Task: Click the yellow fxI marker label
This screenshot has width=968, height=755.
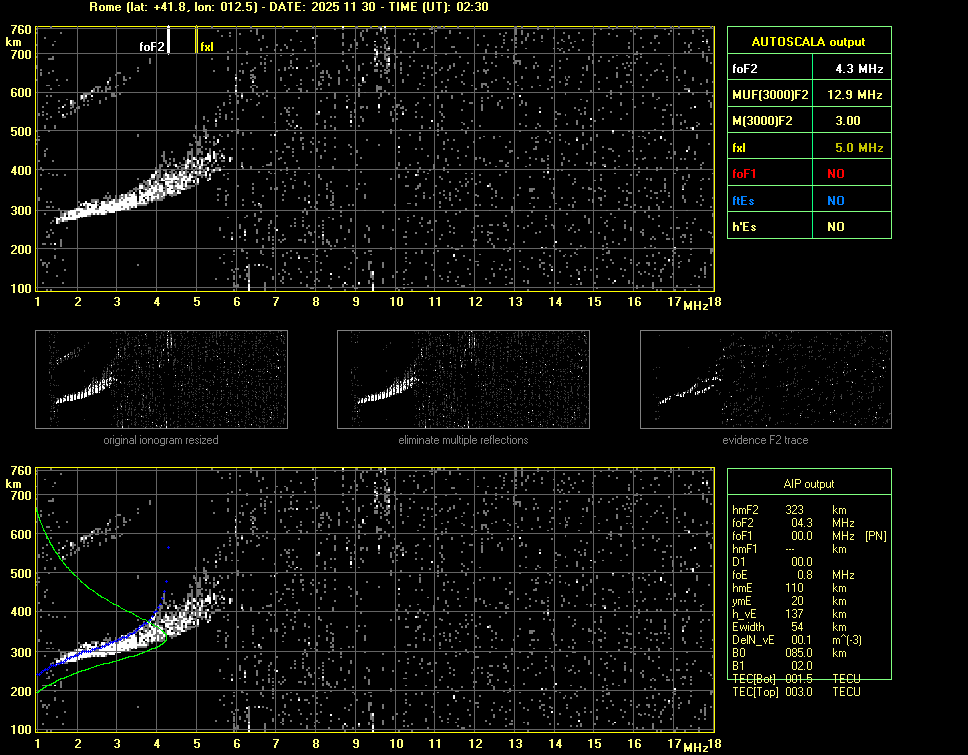Action: click(207, 46)
